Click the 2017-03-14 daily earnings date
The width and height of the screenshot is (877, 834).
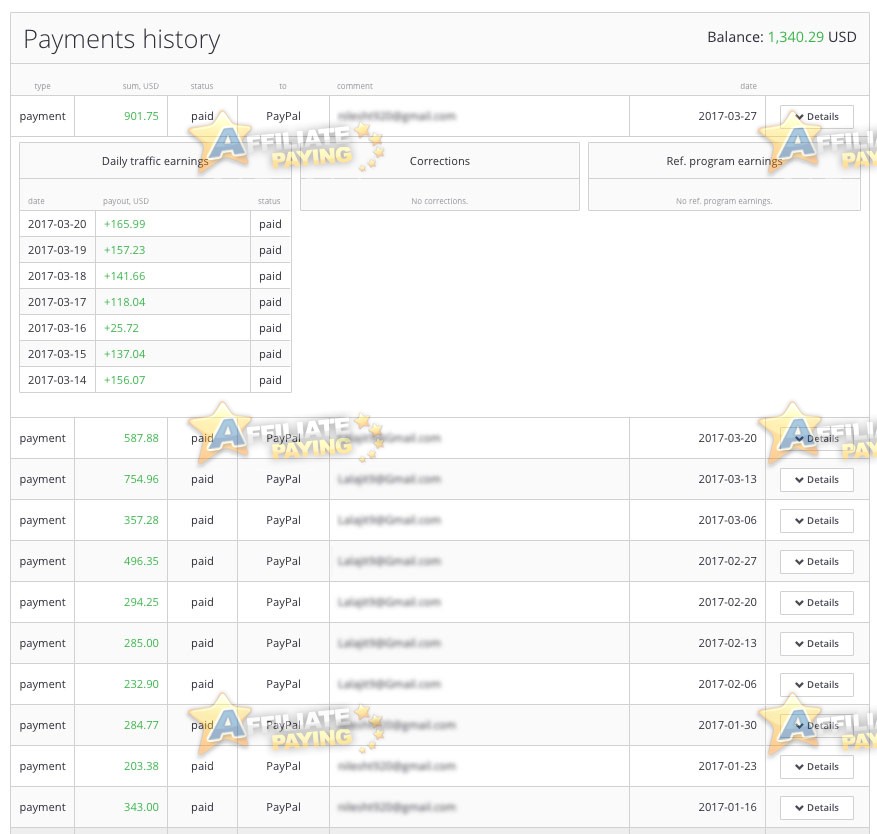point(57,380)
